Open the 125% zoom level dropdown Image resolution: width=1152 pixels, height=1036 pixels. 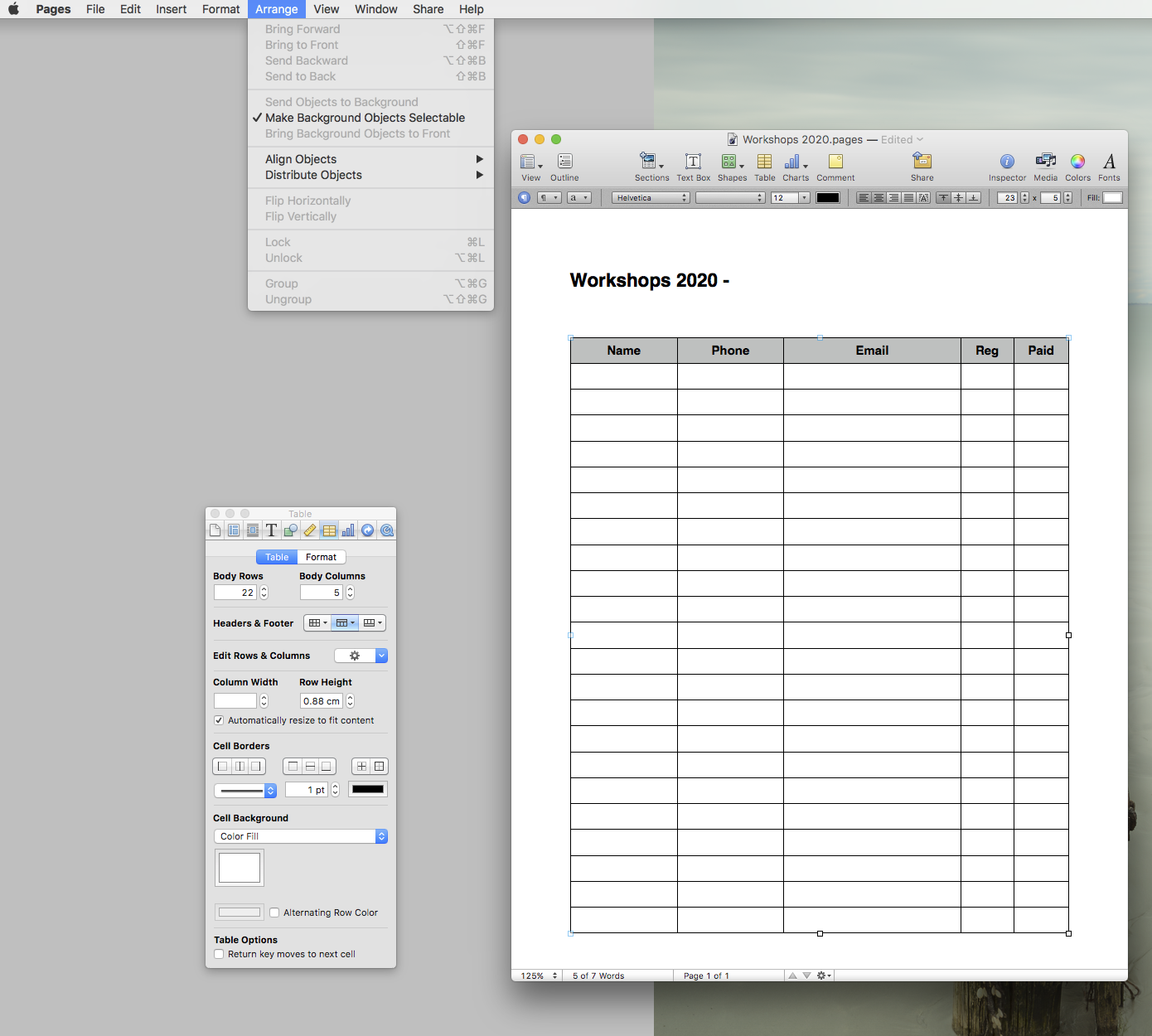(537, 975)
